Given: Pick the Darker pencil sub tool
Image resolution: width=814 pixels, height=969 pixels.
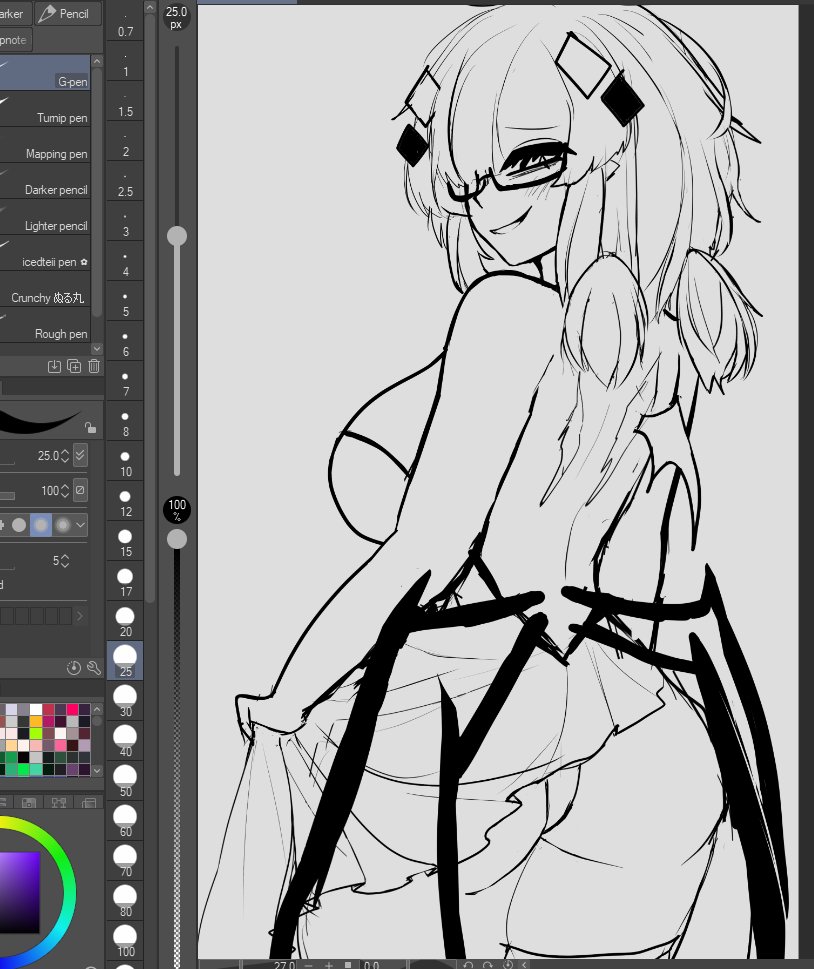Looking at the screenshot, I should 45,182.
